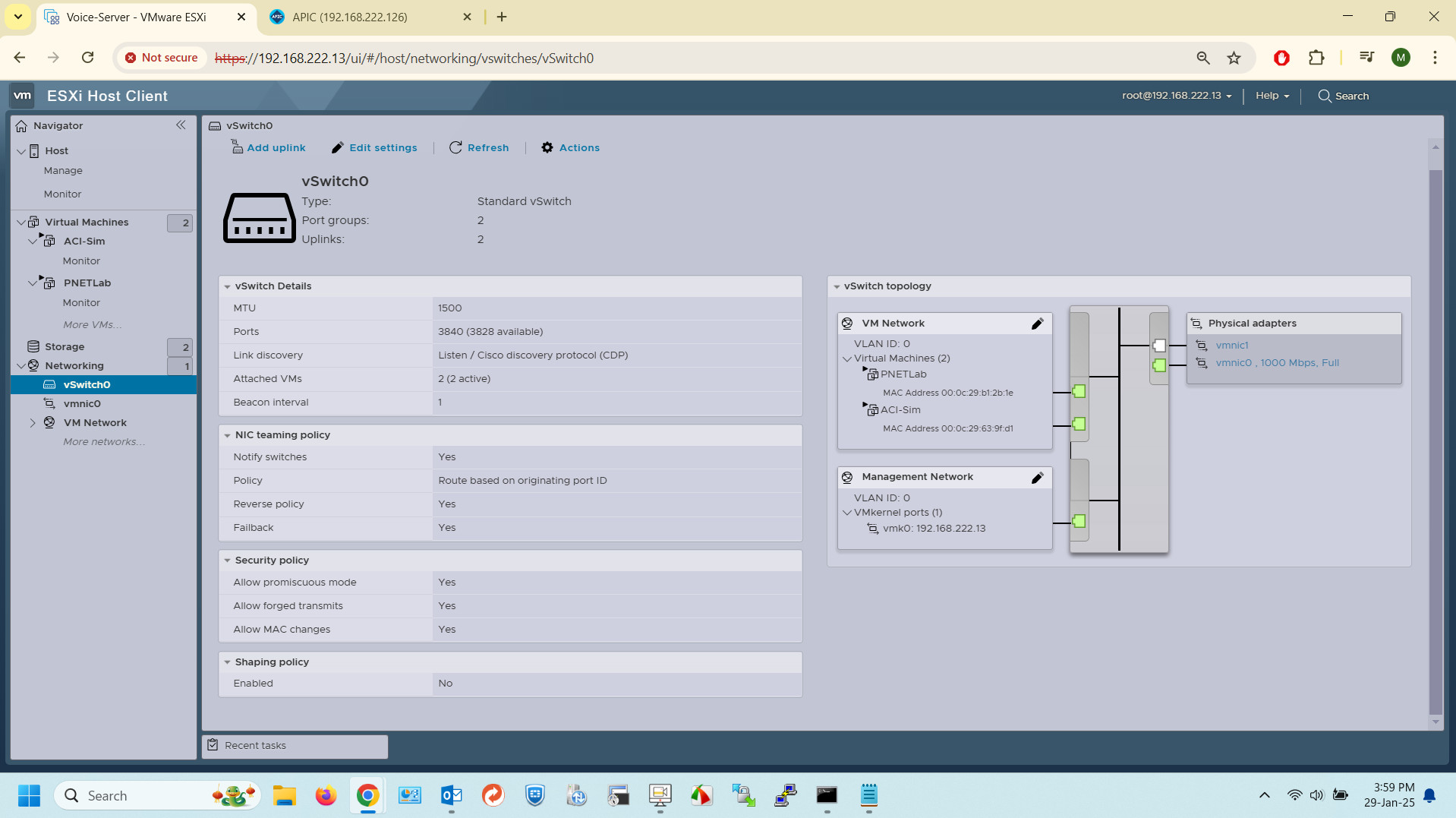The height and width of the screenshot is (818, 1456).
Task: Reload the current page
Action: click(x=88, y=58)
